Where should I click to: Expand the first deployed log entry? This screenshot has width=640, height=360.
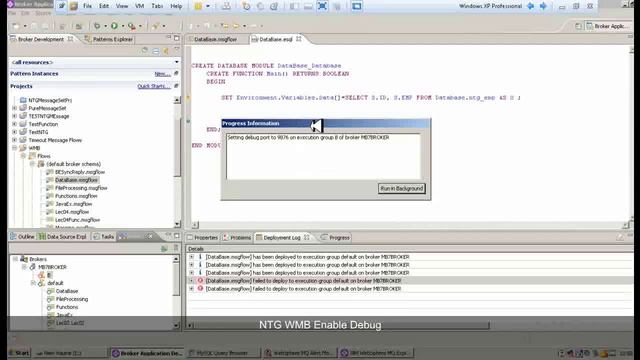pyautogui.click(x=191, y=257)
